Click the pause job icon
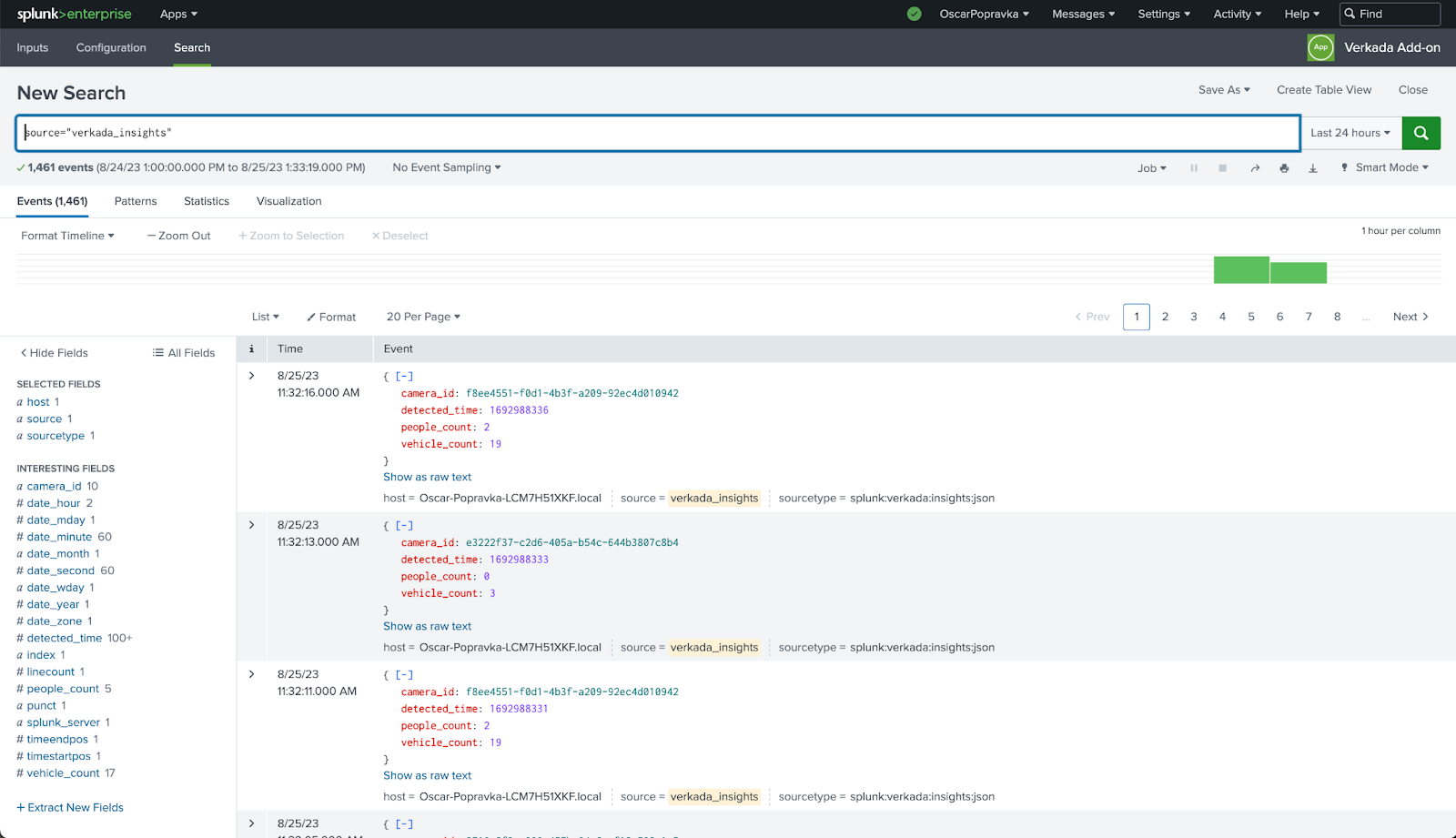 click(1194, 168)
